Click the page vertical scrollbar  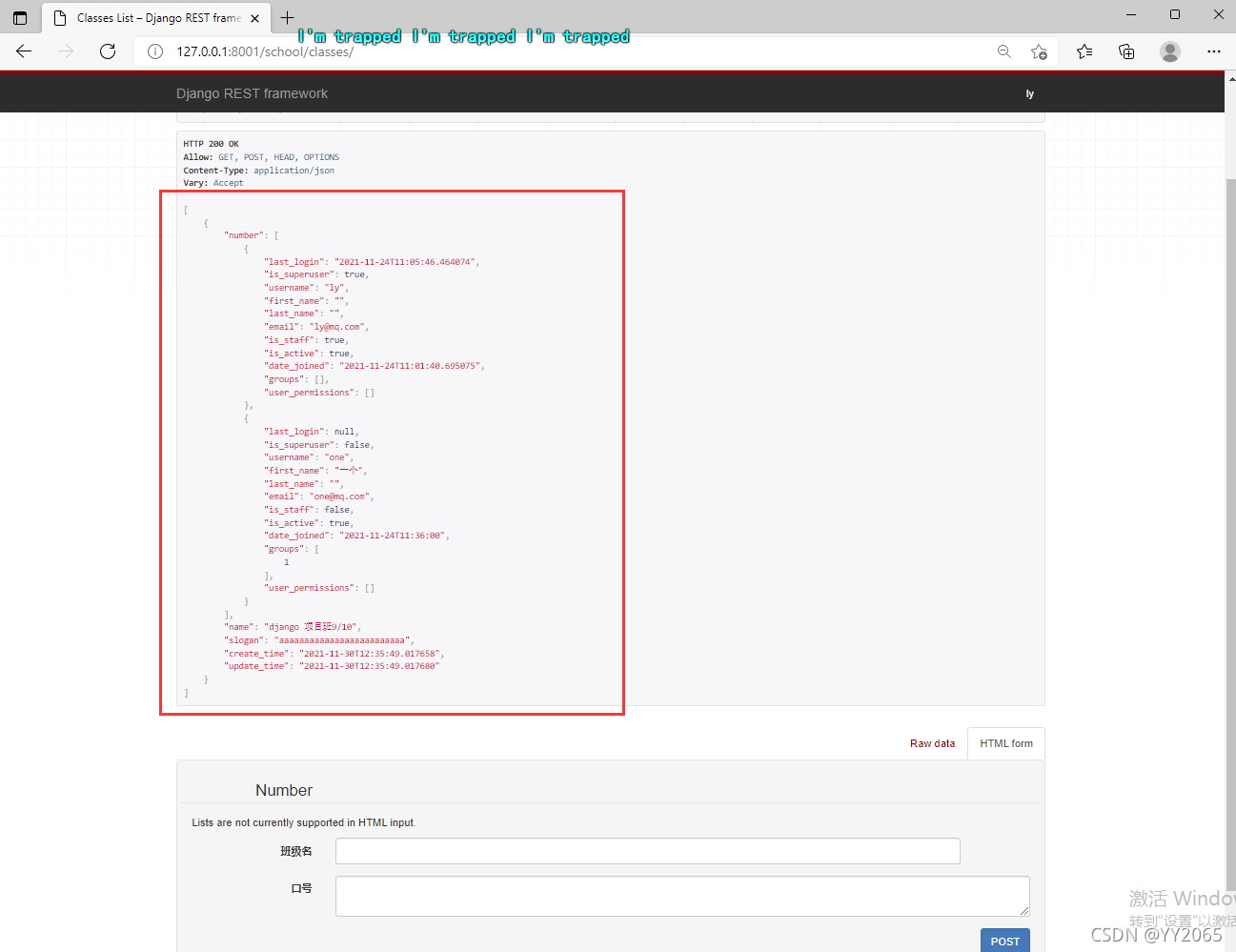pyautogui.click(x=1230, y=534)
